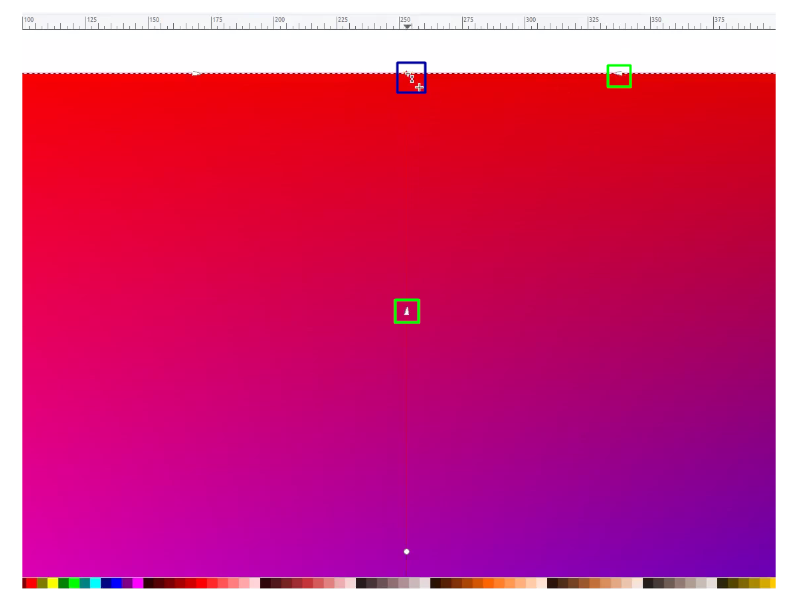The height and width of the screenshot is (600, 797).
Task: Choose the yellow swatch in the palette
Action: pyautogui.click(x=53, y=583)
